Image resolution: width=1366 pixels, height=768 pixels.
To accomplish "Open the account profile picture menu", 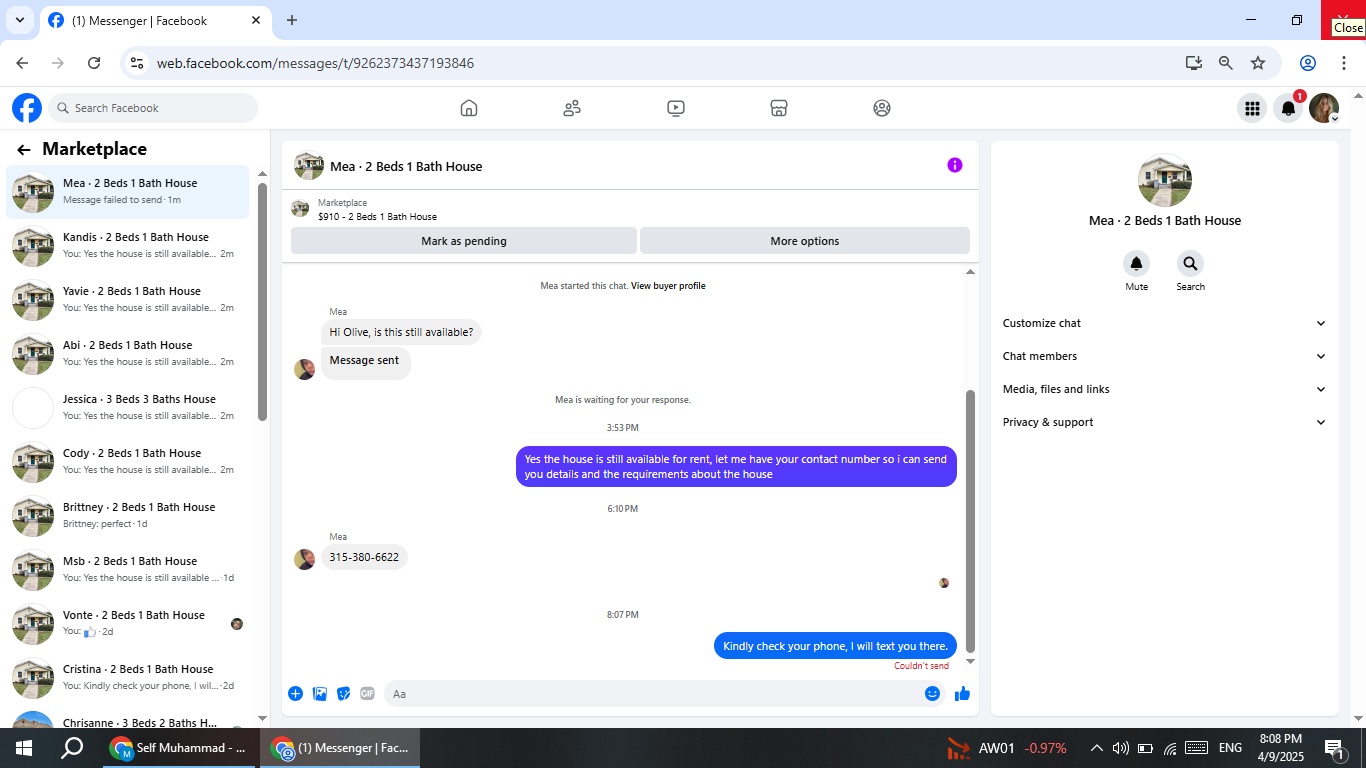I will click(x=1324, y=108).
